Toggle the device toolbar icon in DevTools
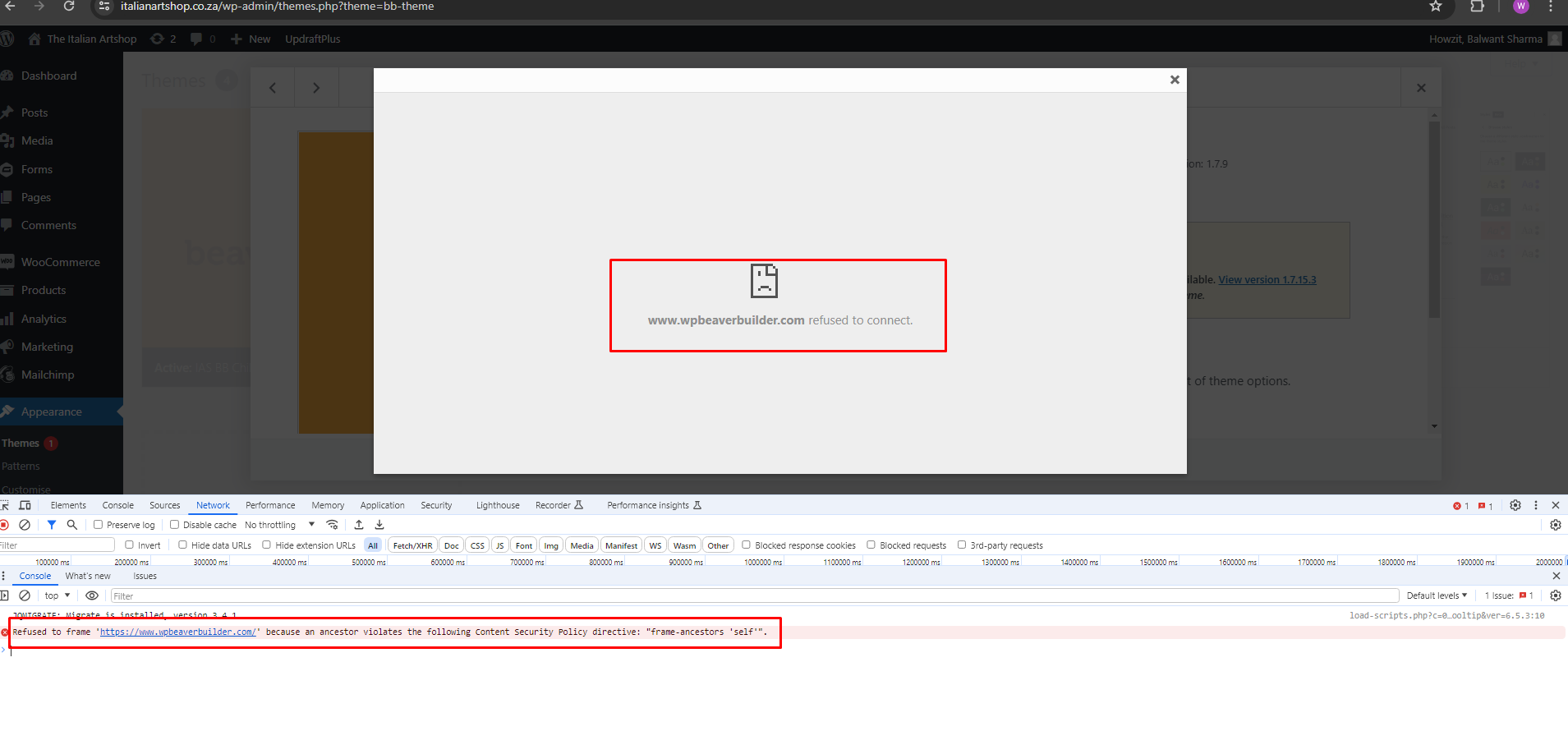 [25, 505]
